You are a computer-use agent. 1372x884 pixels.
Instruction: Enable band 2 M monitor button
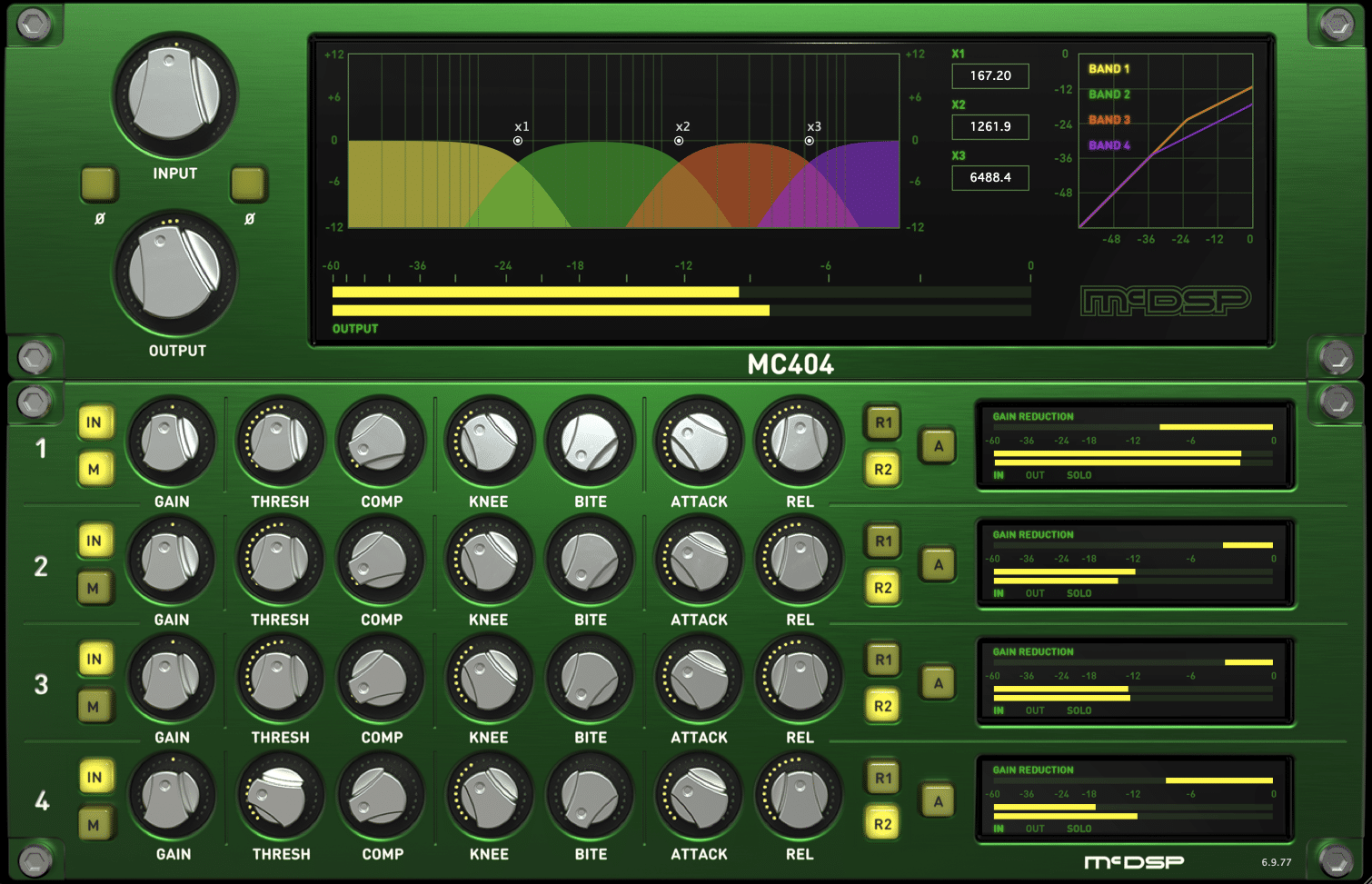[x=94, y=588]
